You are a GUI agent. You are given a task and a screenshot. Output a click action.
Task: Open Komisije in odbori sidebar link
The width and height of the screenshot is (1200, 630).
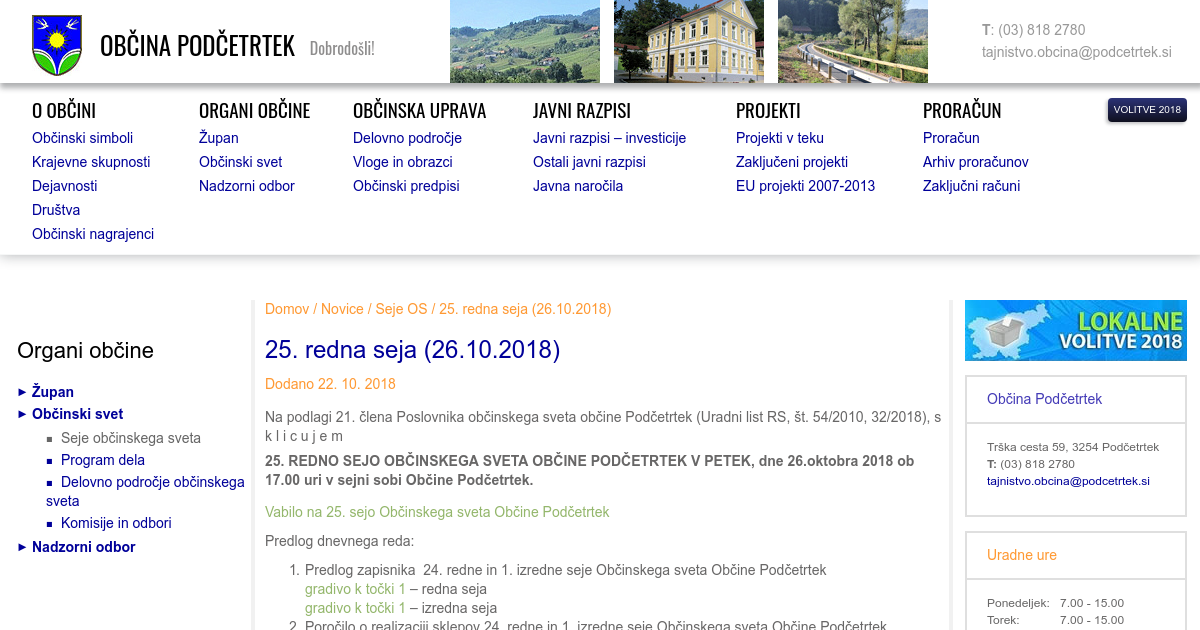115,523
